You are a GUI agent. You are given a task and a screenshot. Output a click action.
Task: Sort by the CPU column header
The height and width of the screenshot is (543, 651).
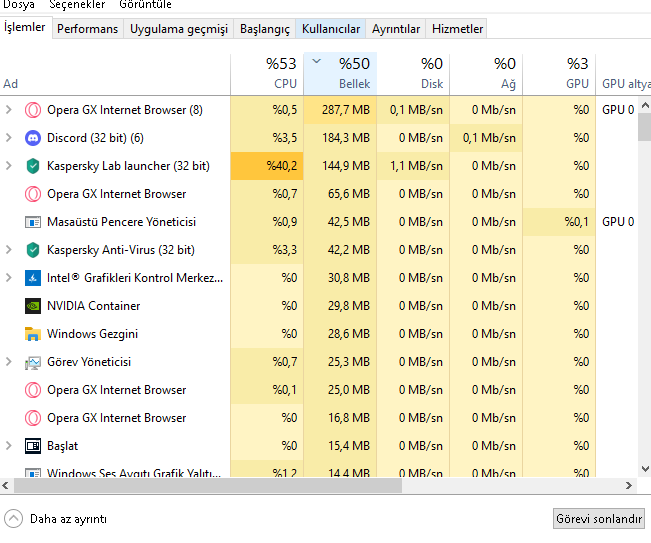click(267, 74)
